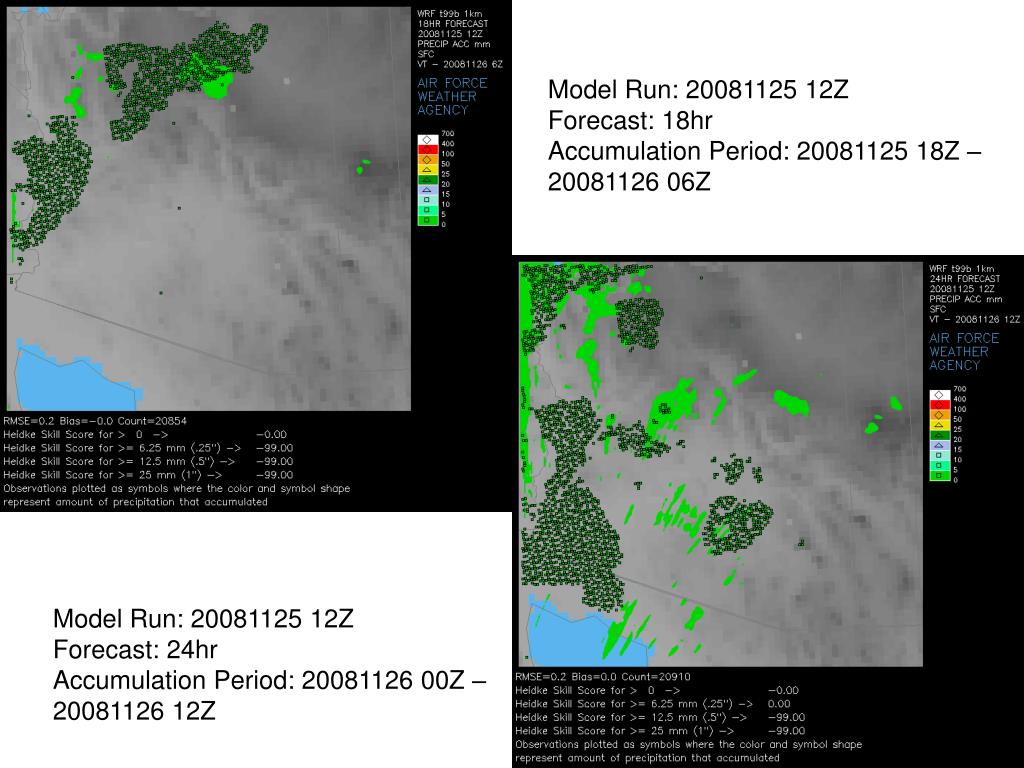Click 'Forecast: 18hr' caption text
1024x768 pixels.
click(630, 120)
